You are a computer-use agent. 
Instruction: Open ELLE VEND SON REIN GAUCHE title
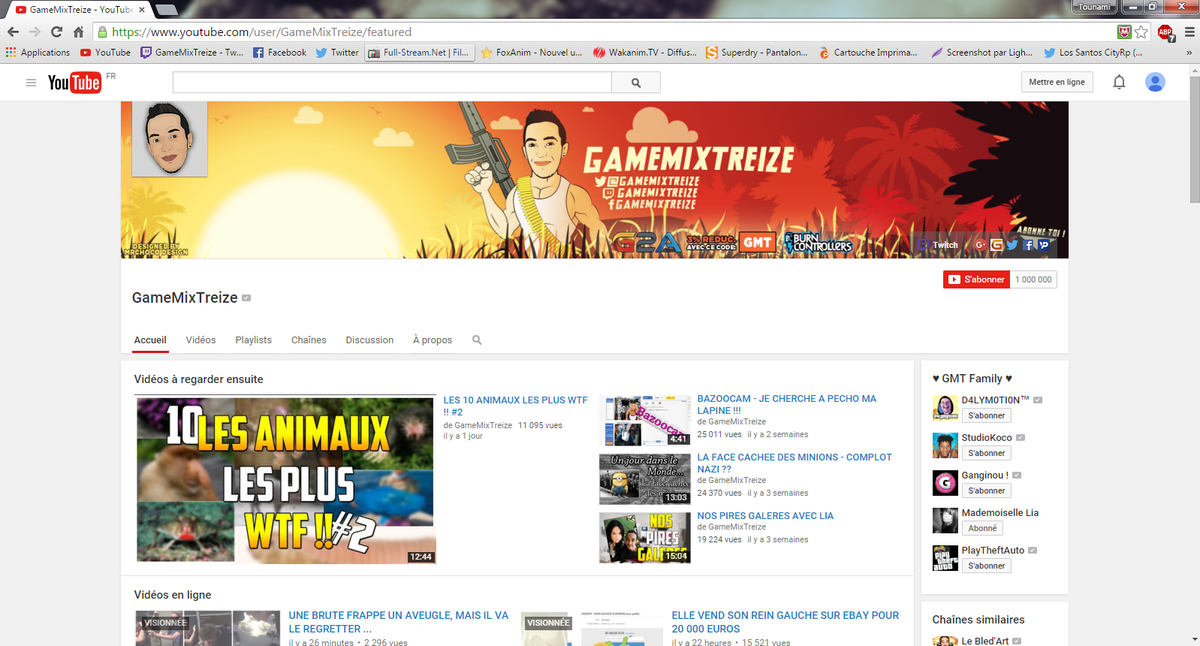click(x=785, y=622)
